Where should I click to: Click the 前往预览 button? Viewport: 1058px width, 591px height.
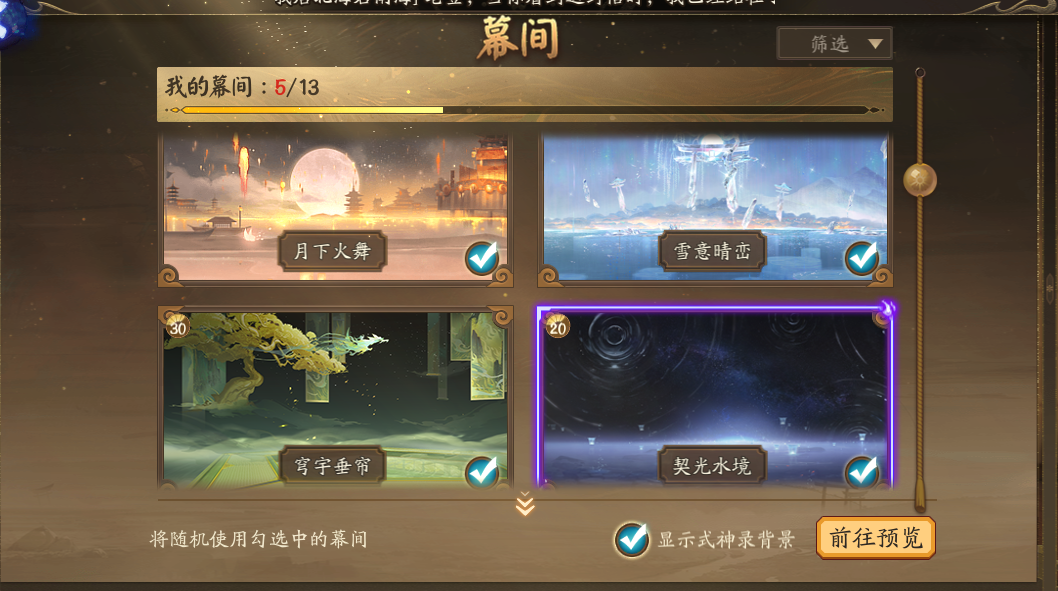pyautogui.click(x=876, y=538)
